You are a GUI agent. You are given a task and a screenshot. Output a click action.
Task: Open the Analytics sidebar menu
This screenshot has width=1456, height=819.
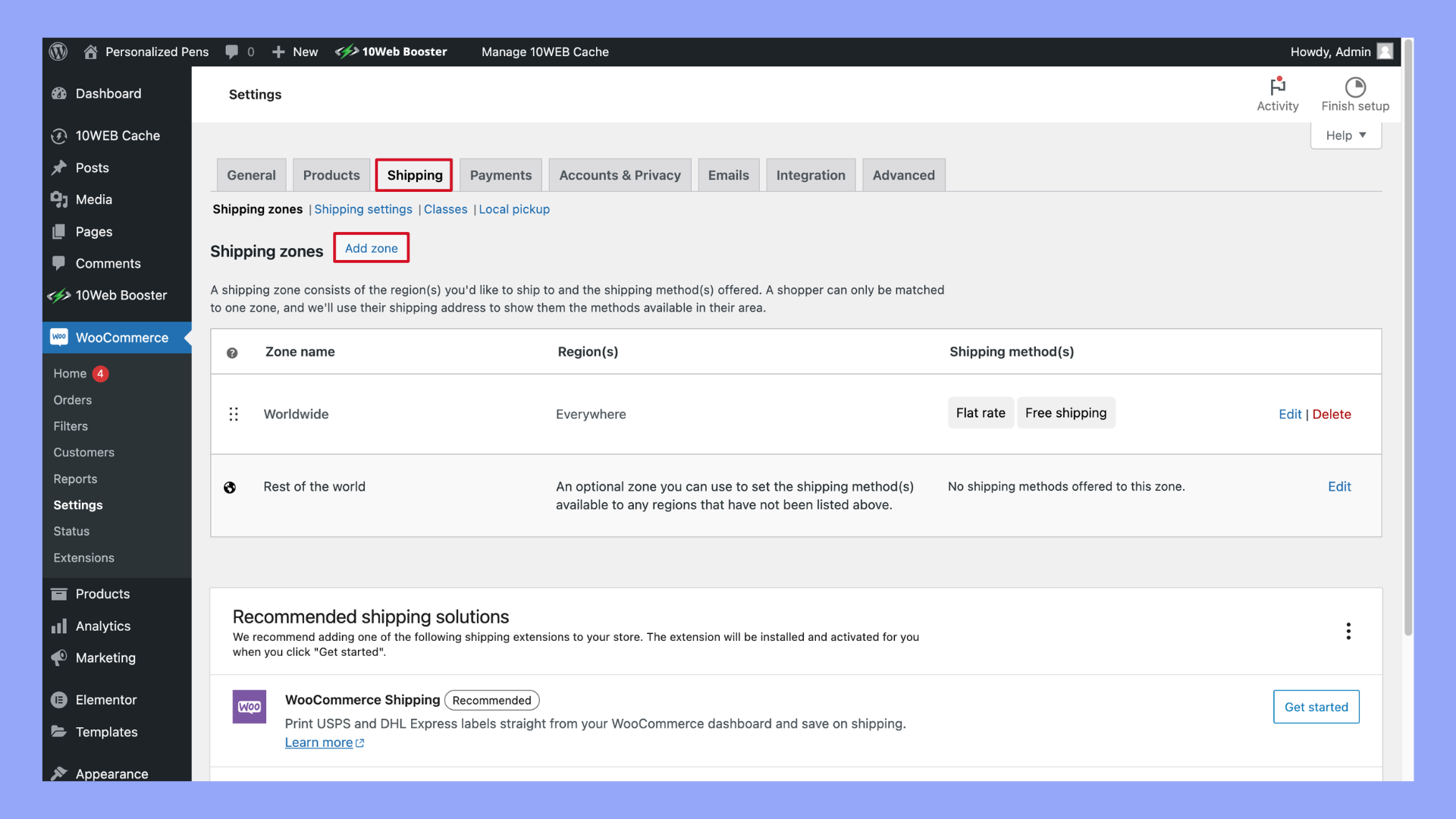pos(103,626)
